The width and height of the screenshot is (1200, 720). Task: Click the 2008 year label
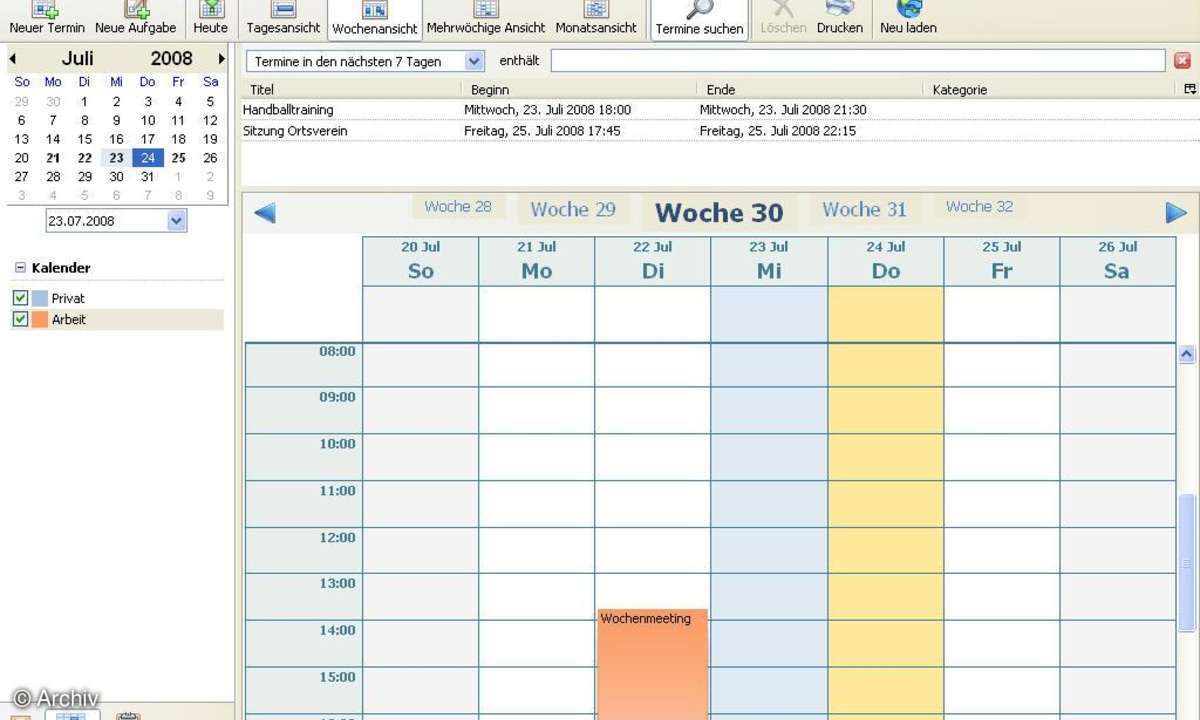[x=171, y=59]
